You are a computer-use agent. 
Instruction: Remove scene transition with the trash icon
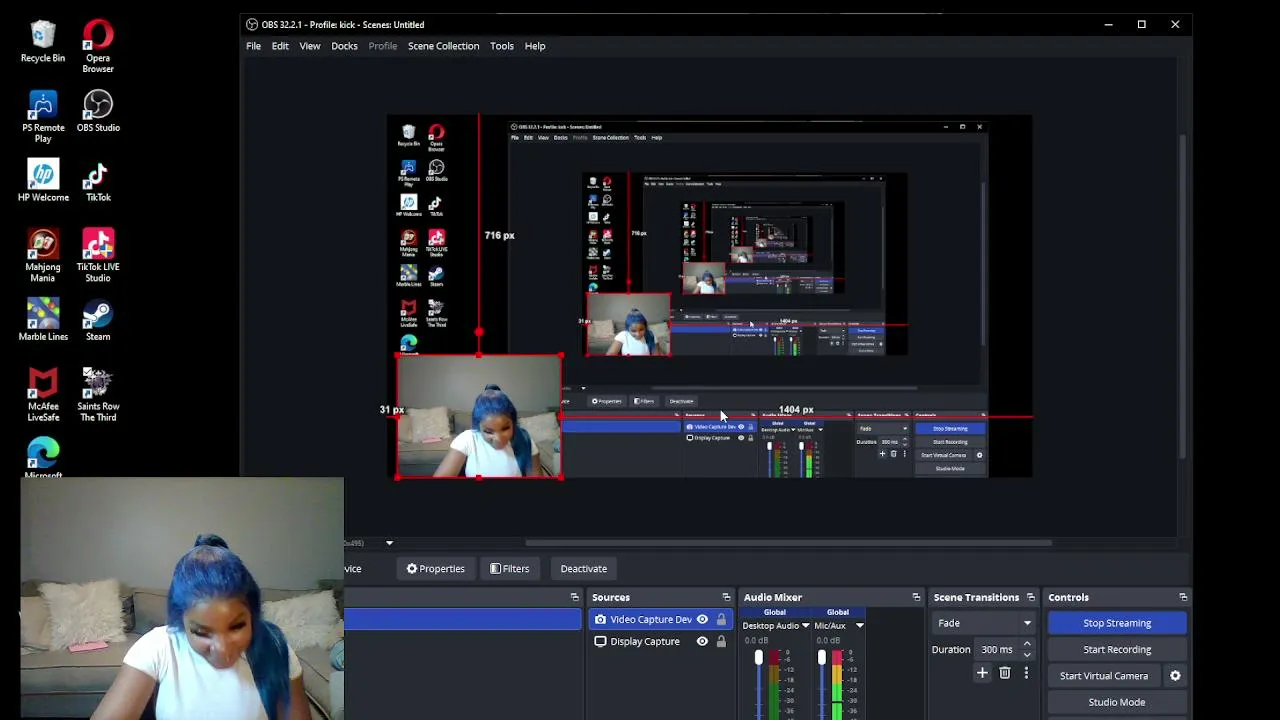(1005, 673)
